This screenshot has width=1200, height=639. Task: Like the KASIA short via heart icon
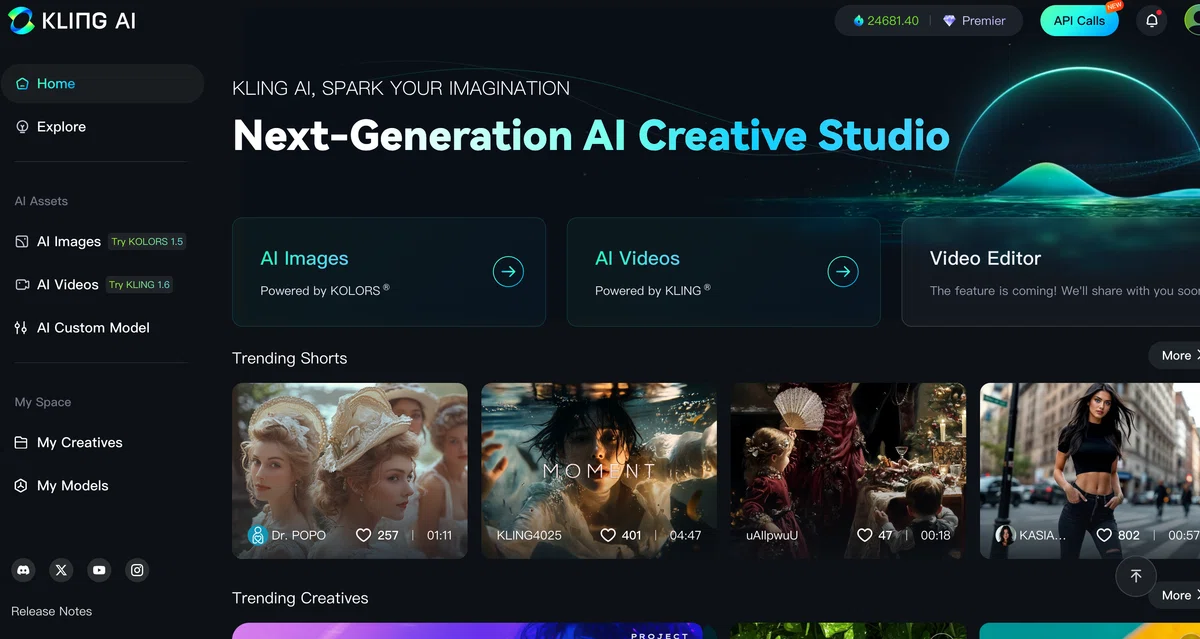(1104, 535)
